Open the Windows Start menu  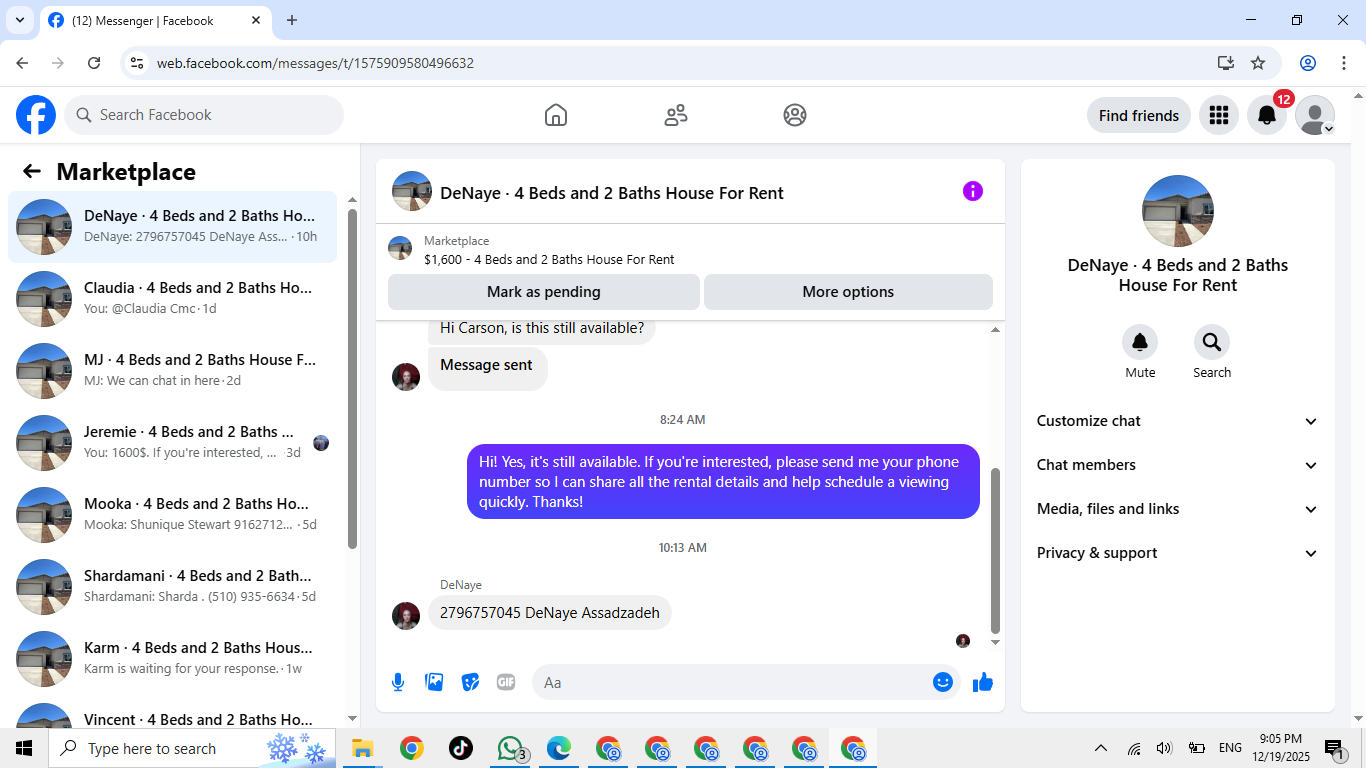tap(24, 748)
